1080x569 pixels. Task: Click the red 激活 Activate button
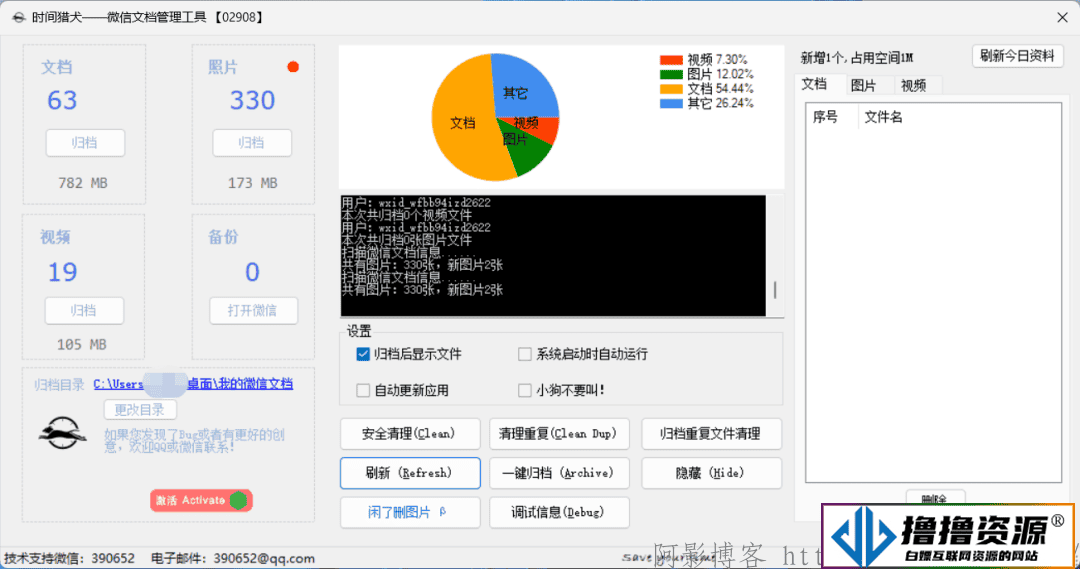[201, 500]
